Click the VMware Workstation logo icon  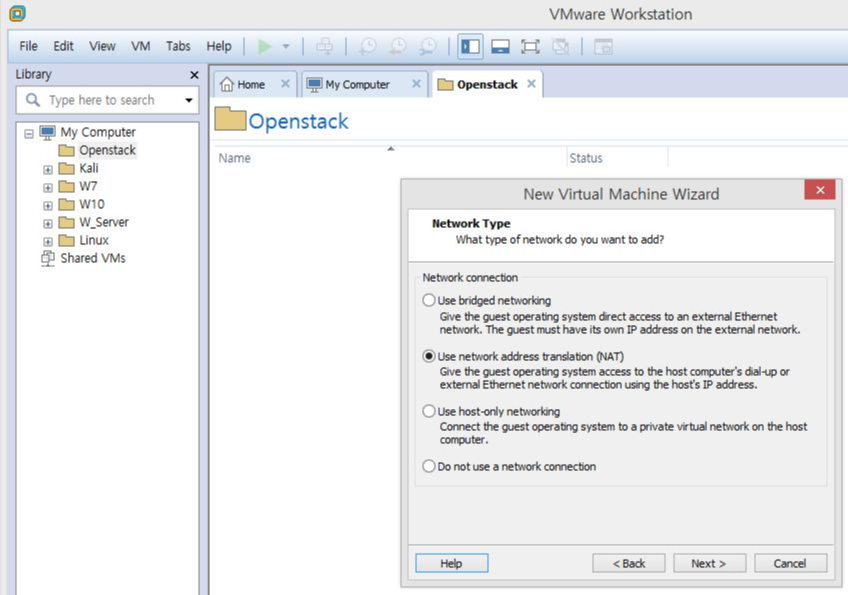[x=17, y=13]
